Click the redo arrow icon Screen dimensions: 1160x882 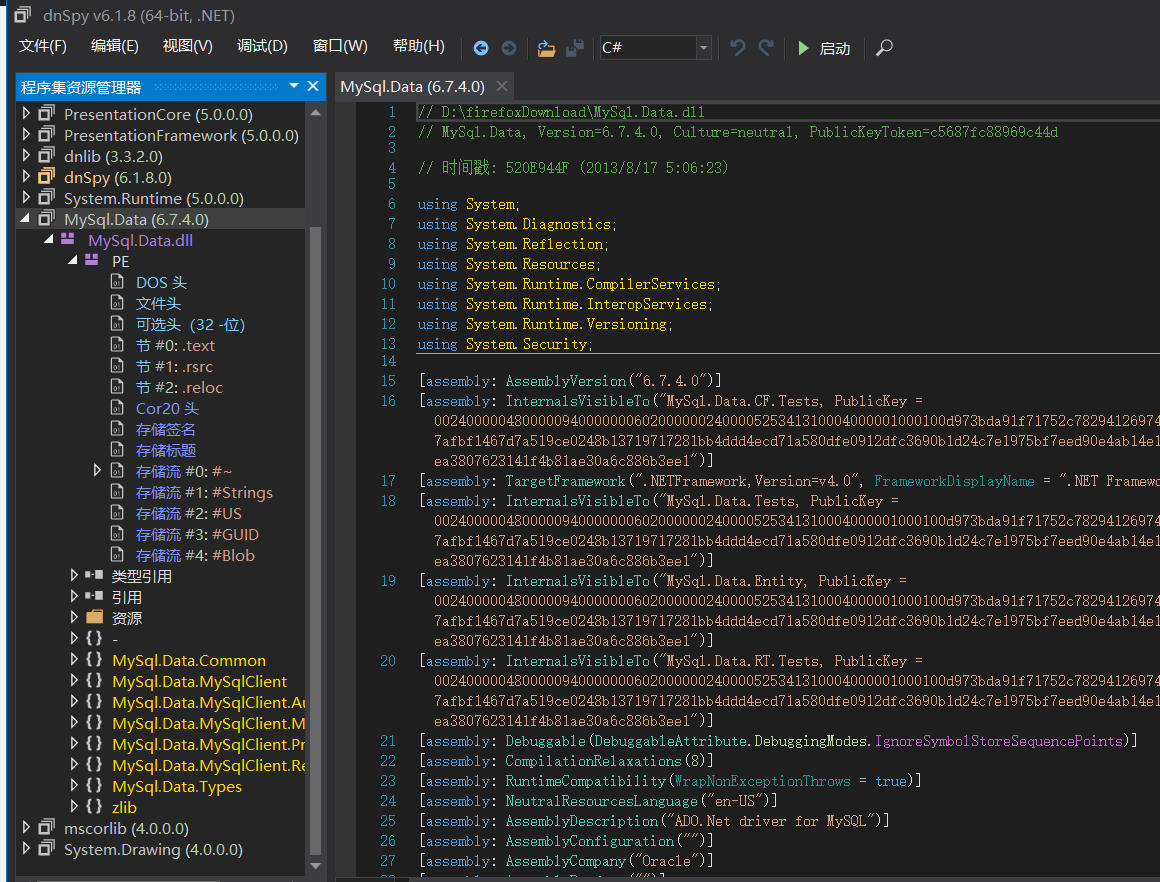coord(766,48)
